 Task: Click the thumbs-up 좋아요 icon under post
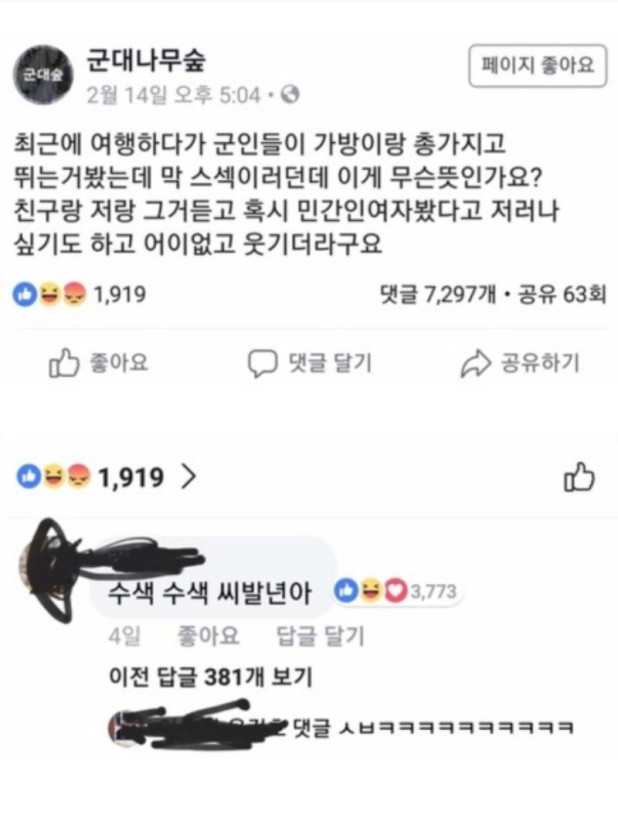point(64,363)
